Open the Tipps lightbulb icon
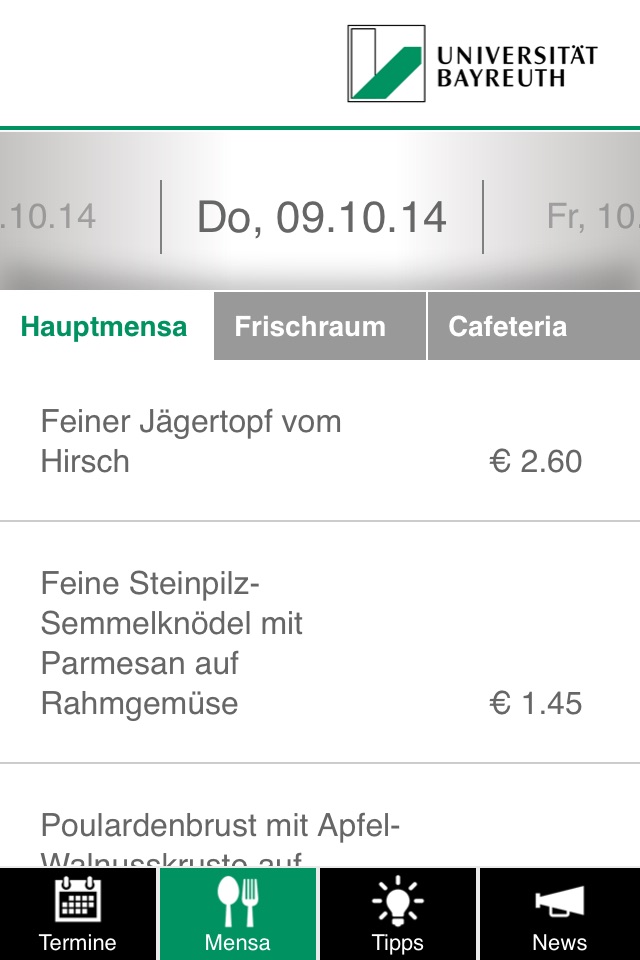 [398, 899]
